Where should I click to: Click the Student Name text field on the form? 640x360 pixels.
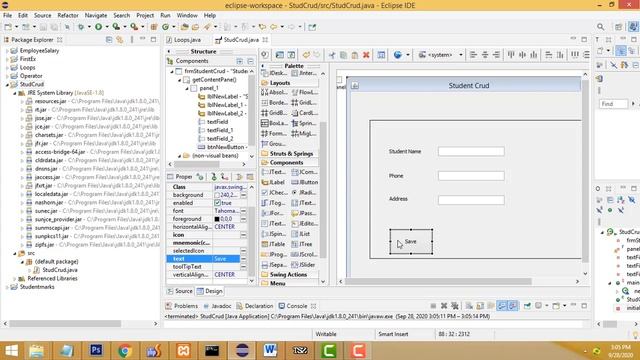coord(471,151)
